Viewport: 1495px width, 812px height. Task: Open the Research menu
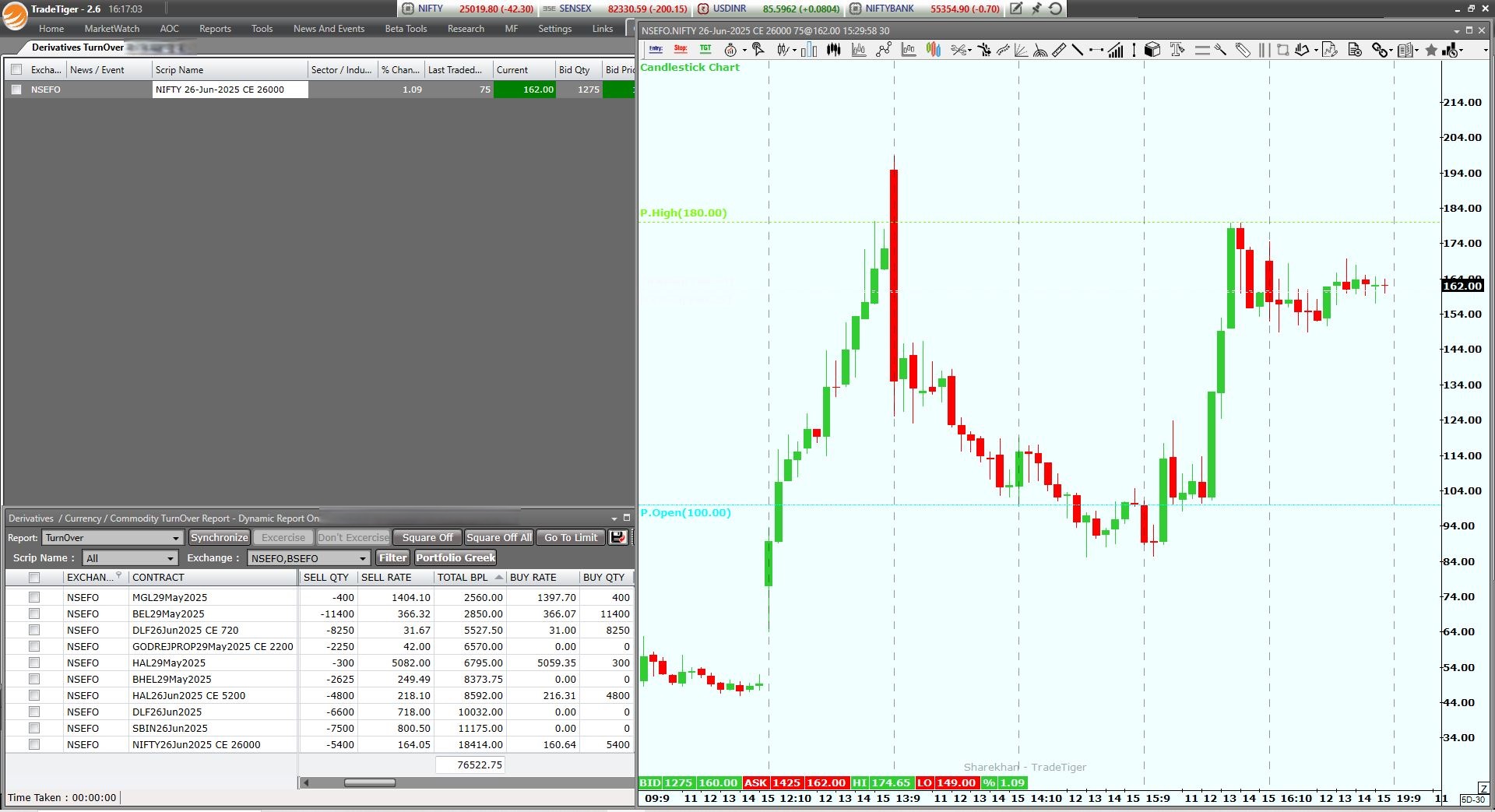tap(466, 28)
